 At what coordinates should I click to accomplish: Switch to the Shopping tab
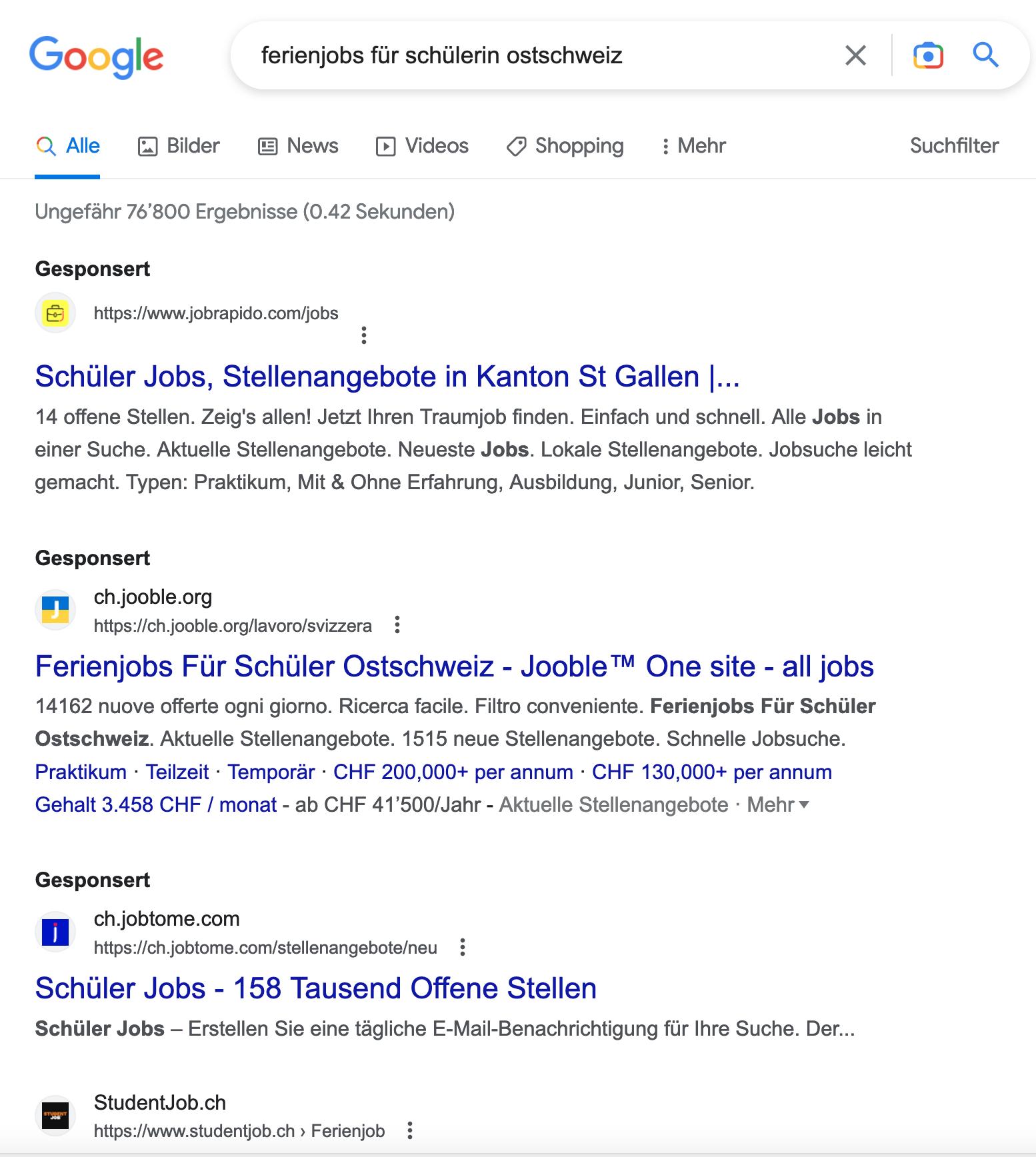(x=565, y=146)
